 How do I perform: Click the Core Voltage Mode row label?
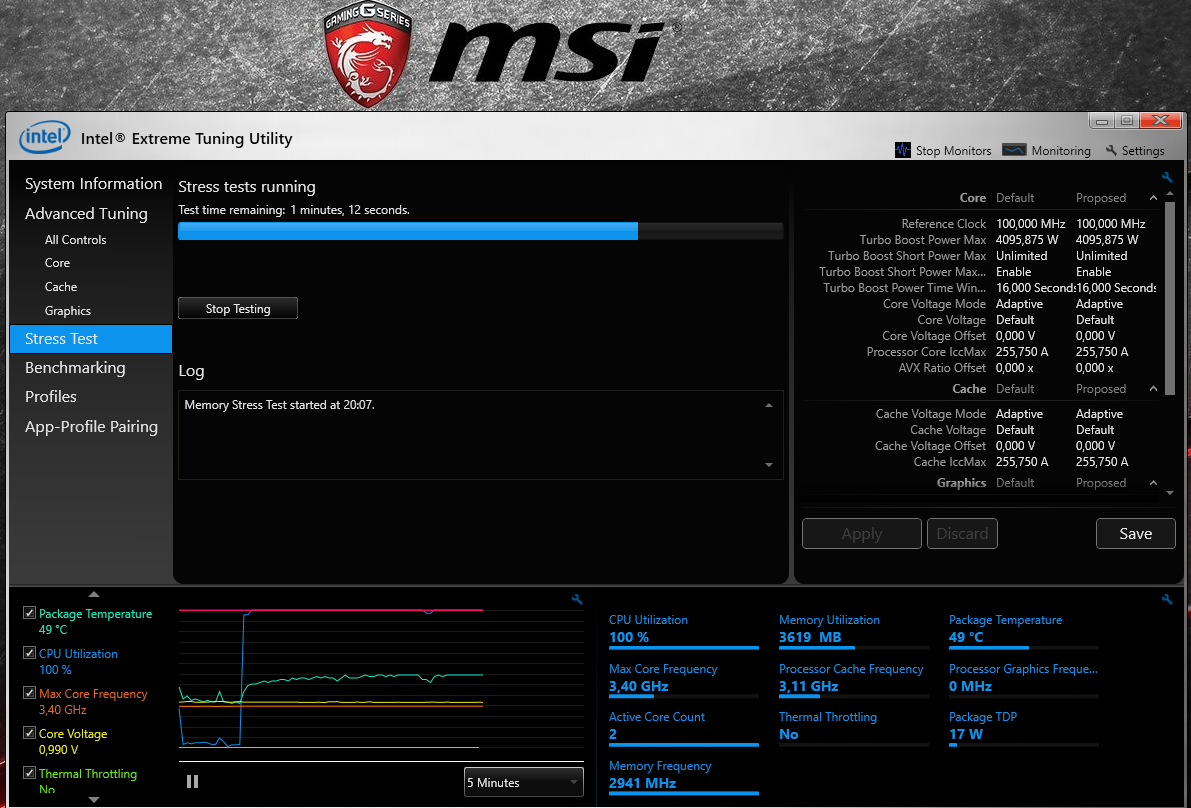(x=934, y=304)
